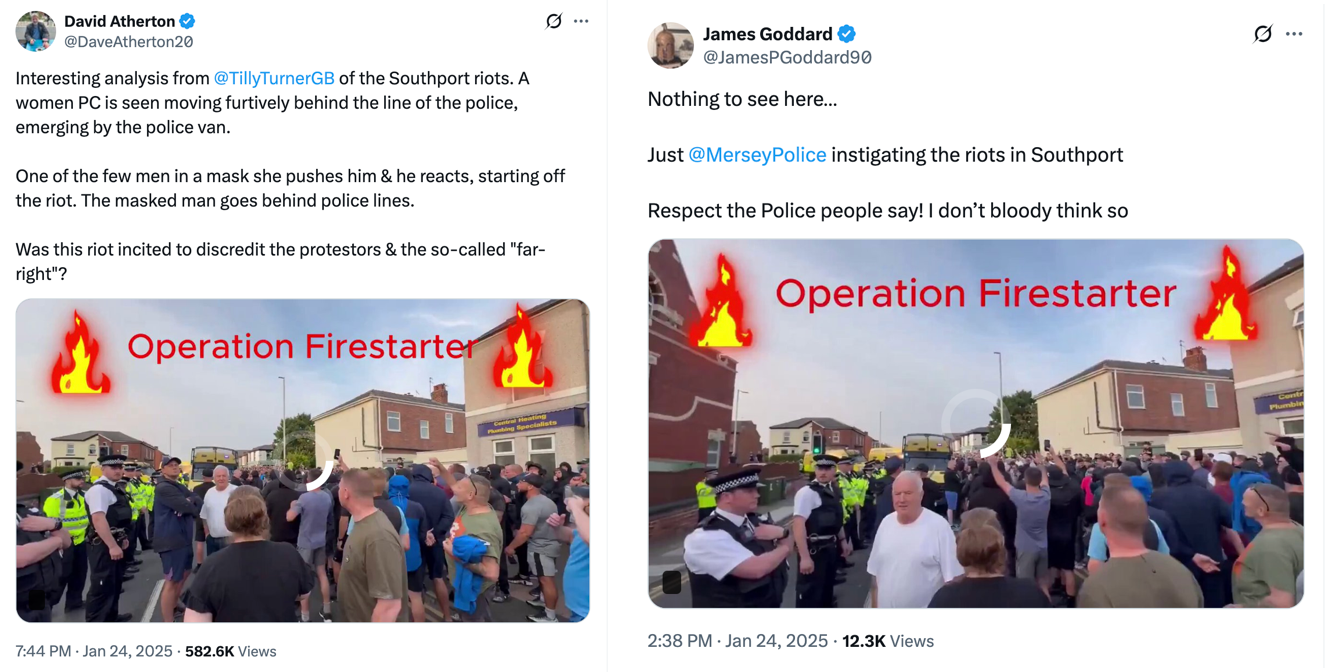Open James Goddard's profile avatar
Screen dimensions: 1334x672
(x=670, y=45)
